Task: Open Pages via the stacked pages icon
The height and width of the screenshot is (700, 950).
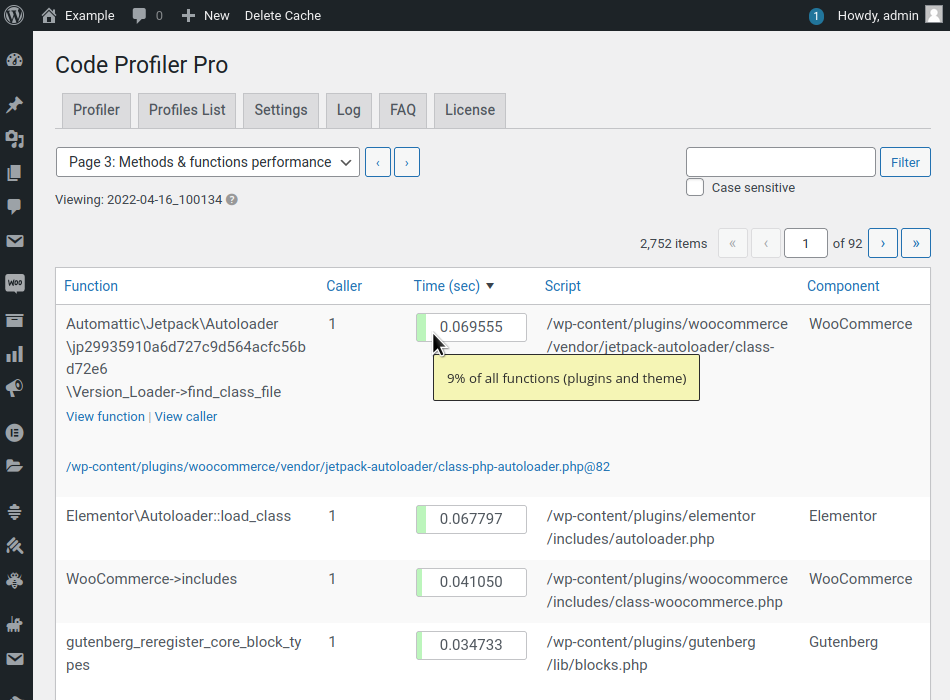Action: point(15,173)
